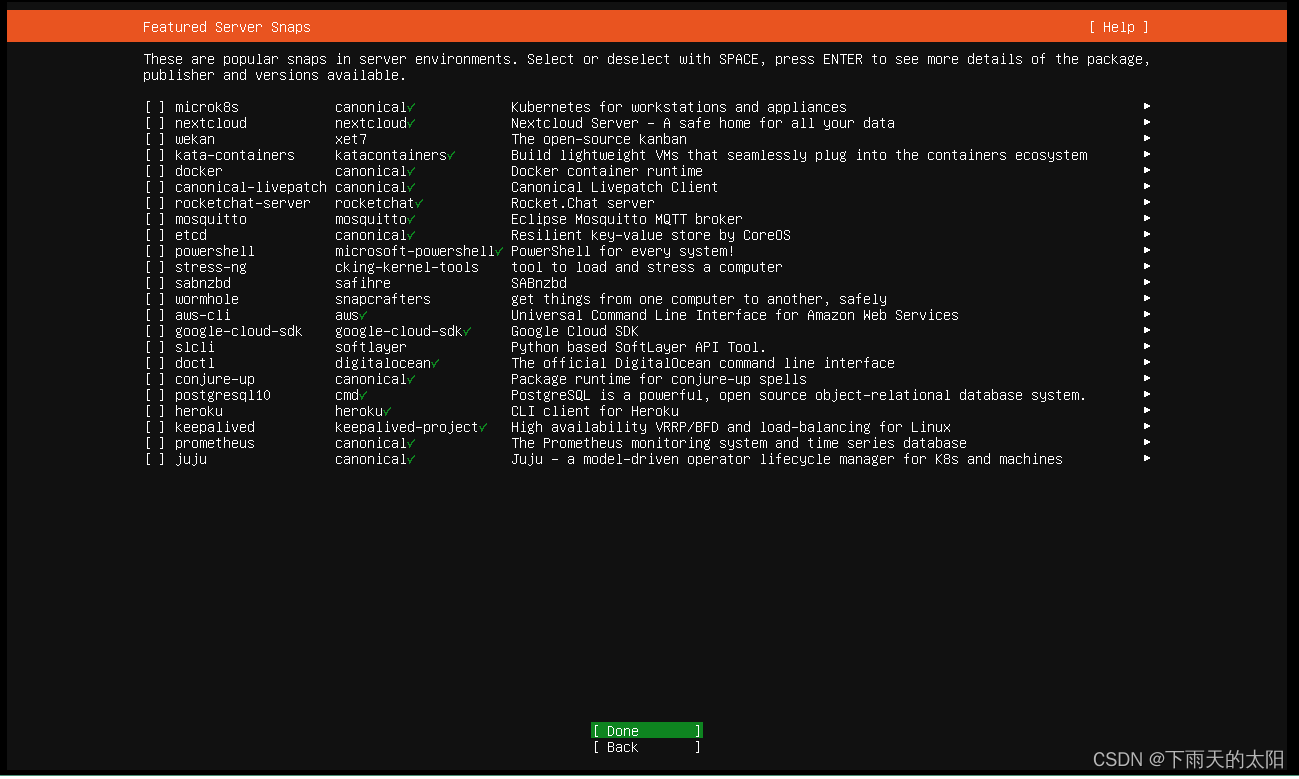Select the prometheus snap checkbox

click(155, 443)
